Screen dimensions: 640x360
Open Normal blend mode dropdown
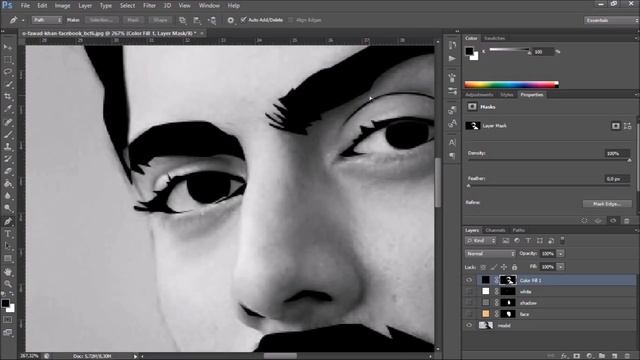click(490, 253)
